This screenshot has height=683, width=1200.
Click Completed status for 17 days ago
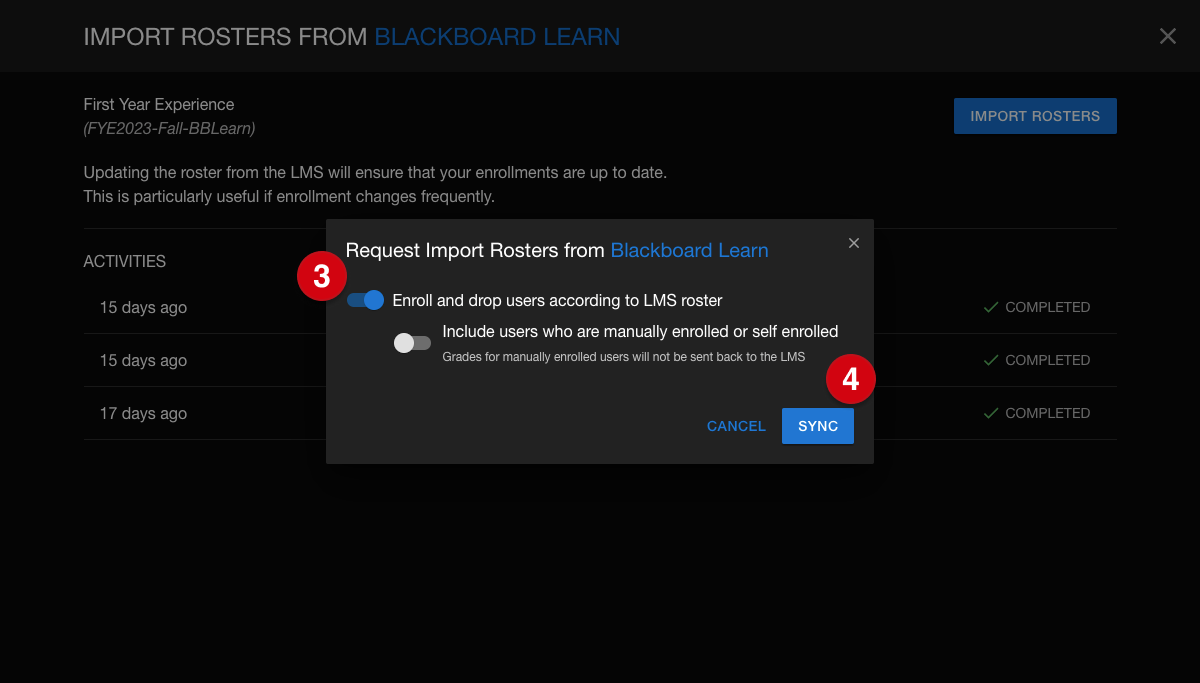1037,413
